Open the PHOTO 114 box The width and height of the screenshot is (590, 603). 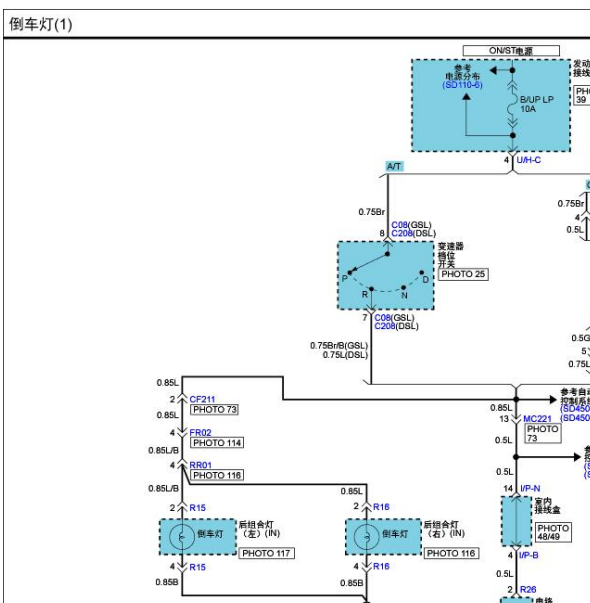pyautogui.click(x=217, y=443)
